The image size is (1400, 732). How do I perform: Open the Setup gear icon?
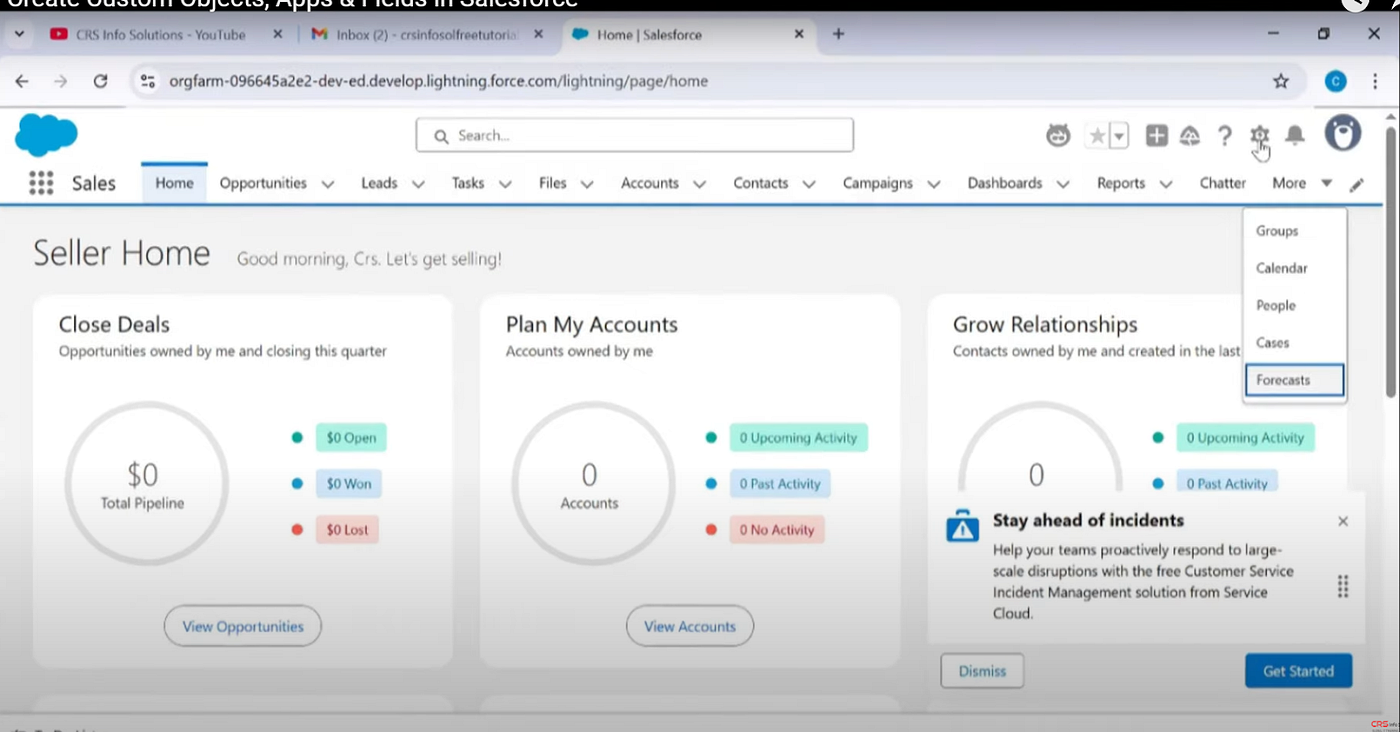pos(1259,136)
